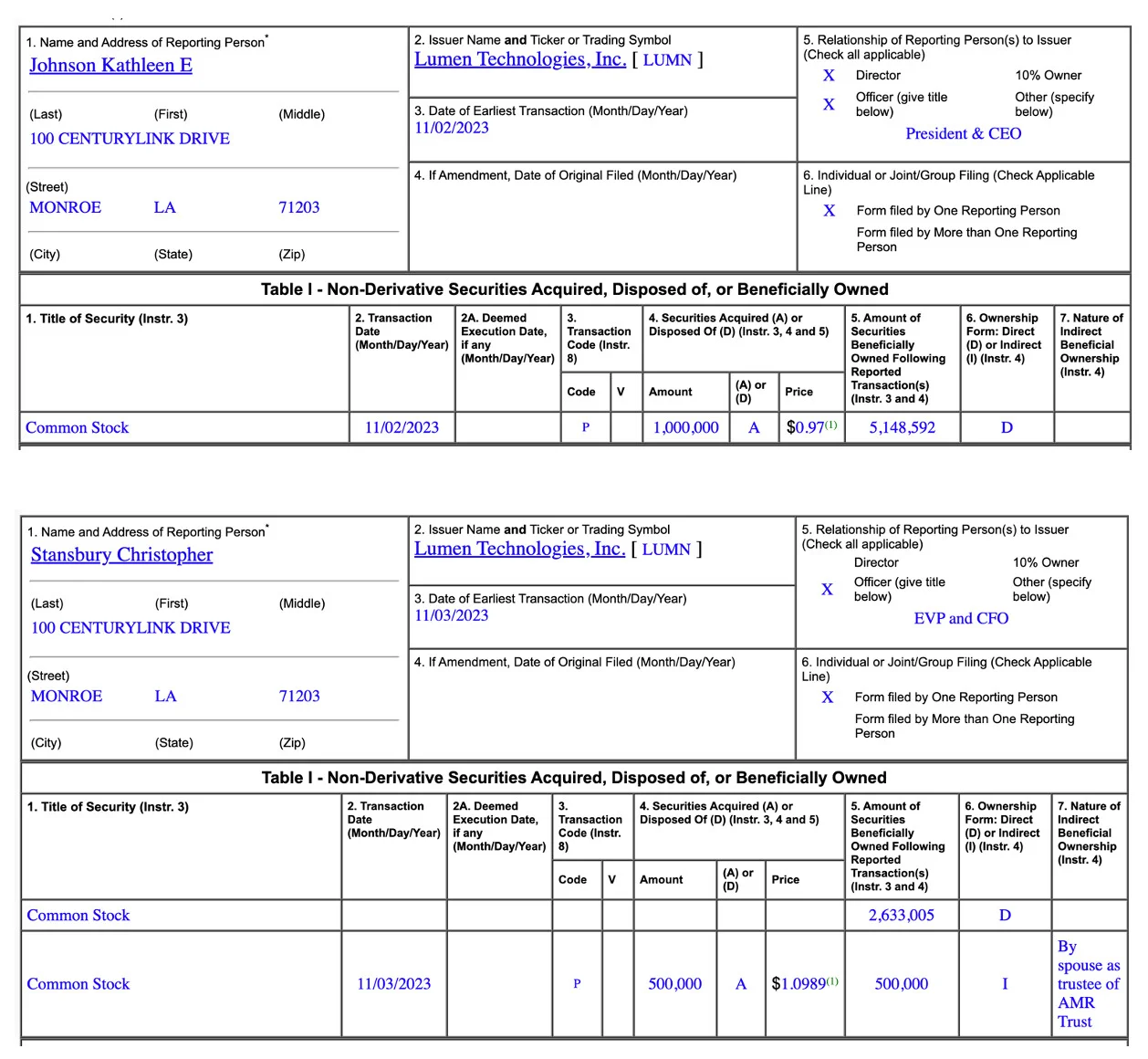Open Lumen Technologies, Inc. link in Stansbury filing
The image size is (1148, 1059).
[x=519, y=549]
